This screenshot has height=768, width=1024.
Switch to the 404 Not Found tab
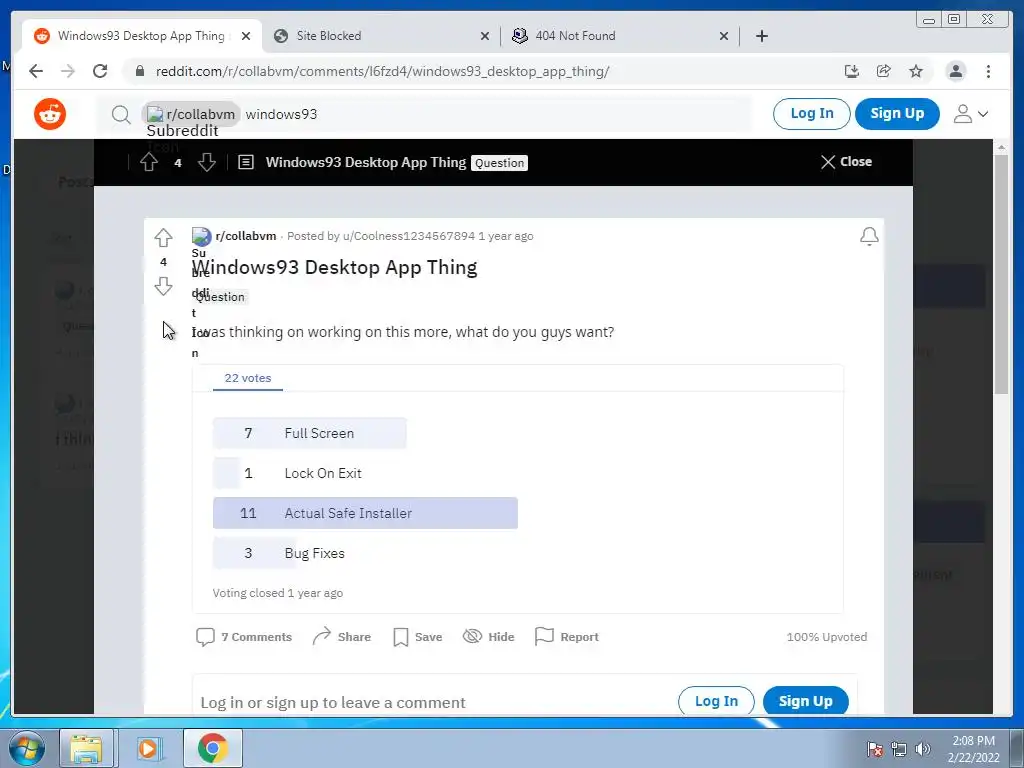point(620,36)
